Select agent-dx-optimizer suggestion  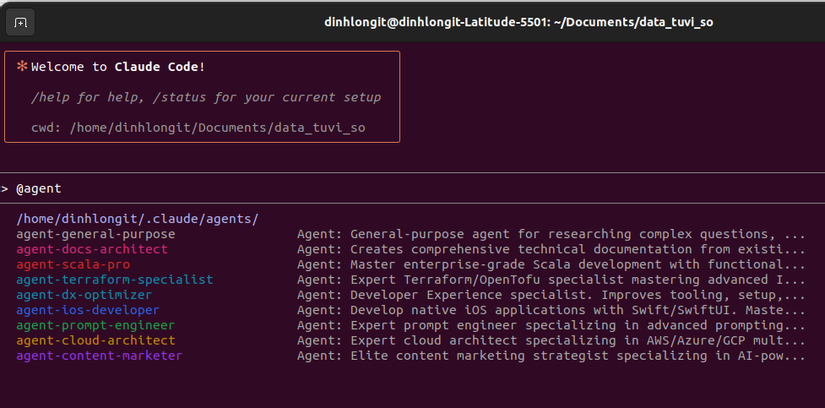(84, 295)
